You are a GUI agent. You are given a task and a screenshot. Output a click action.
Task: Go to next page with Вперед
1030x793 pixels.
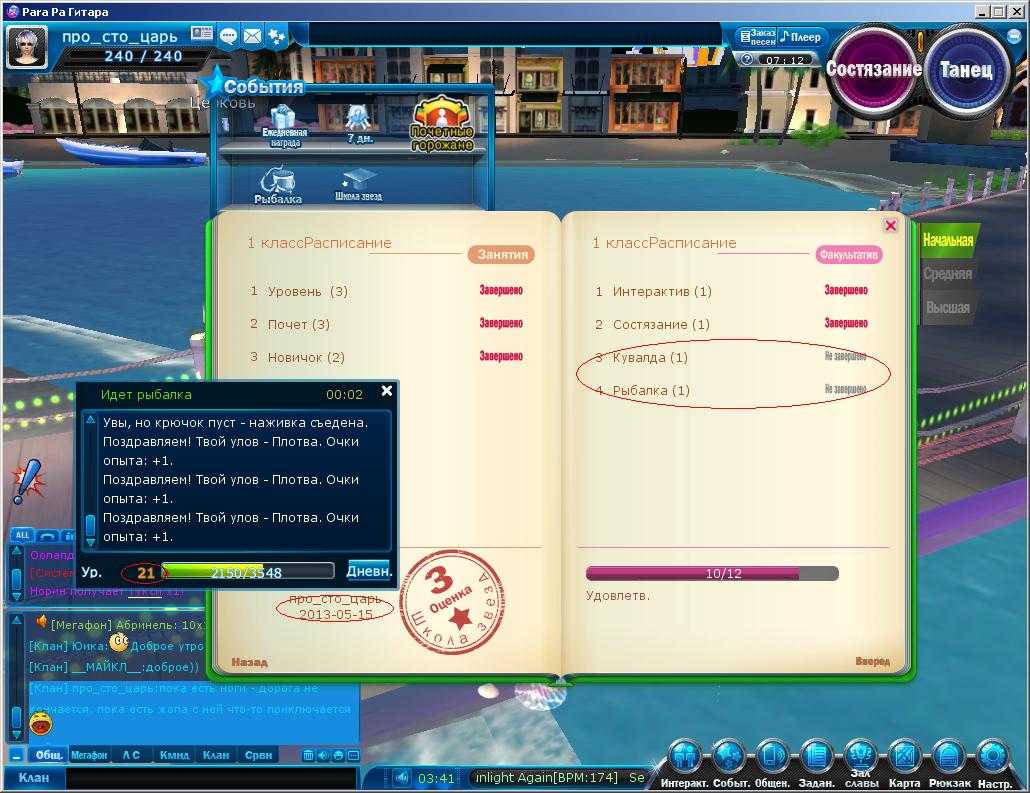872,661
